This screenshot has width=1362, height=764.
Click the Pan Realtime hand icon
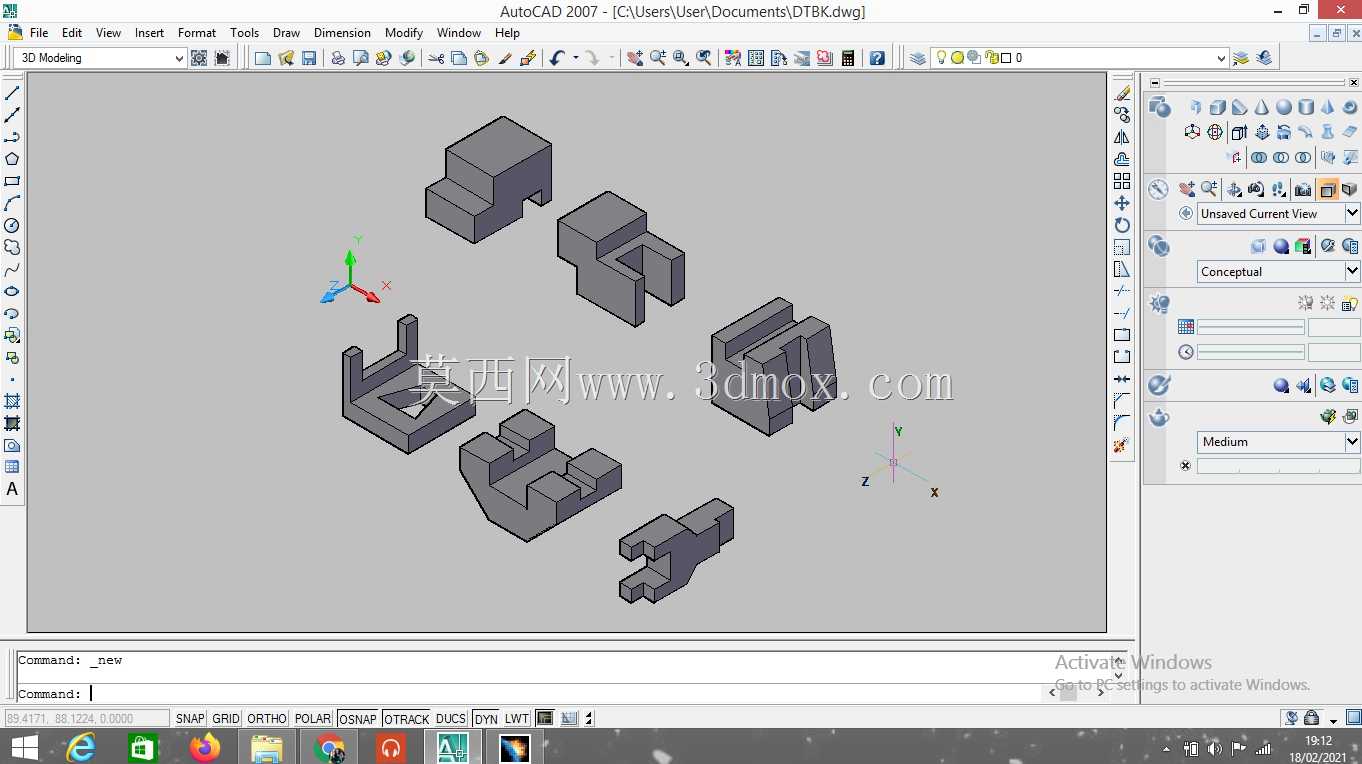tap(635, 58)
